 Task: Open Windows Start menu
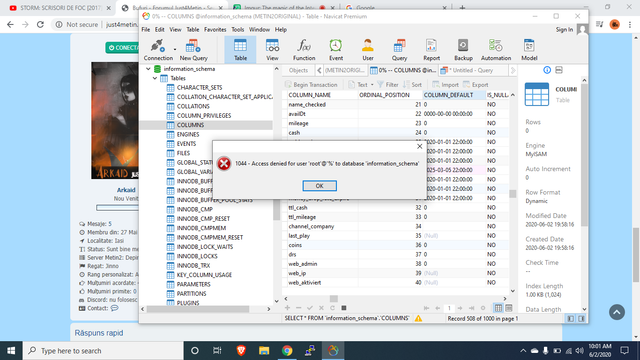pos(11,351)
